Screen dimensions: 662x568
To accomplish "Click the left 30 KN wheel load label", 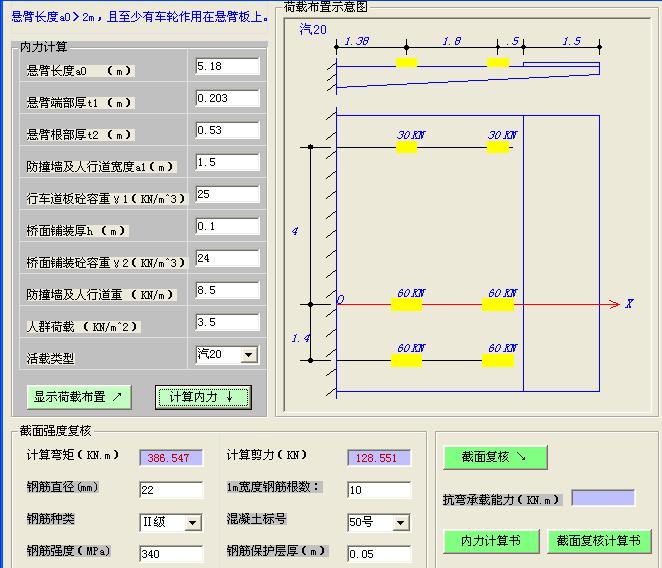I will (411, 135).
